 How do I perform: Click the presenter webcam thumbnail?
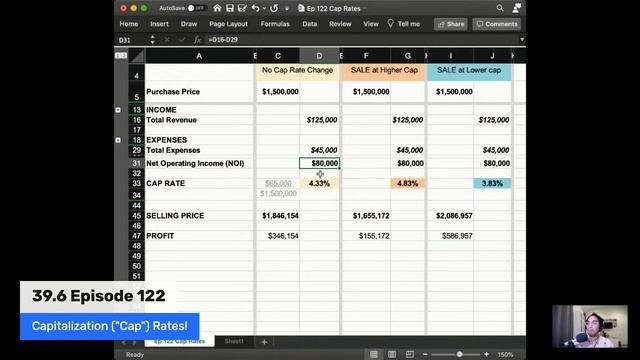click(590, 327)
